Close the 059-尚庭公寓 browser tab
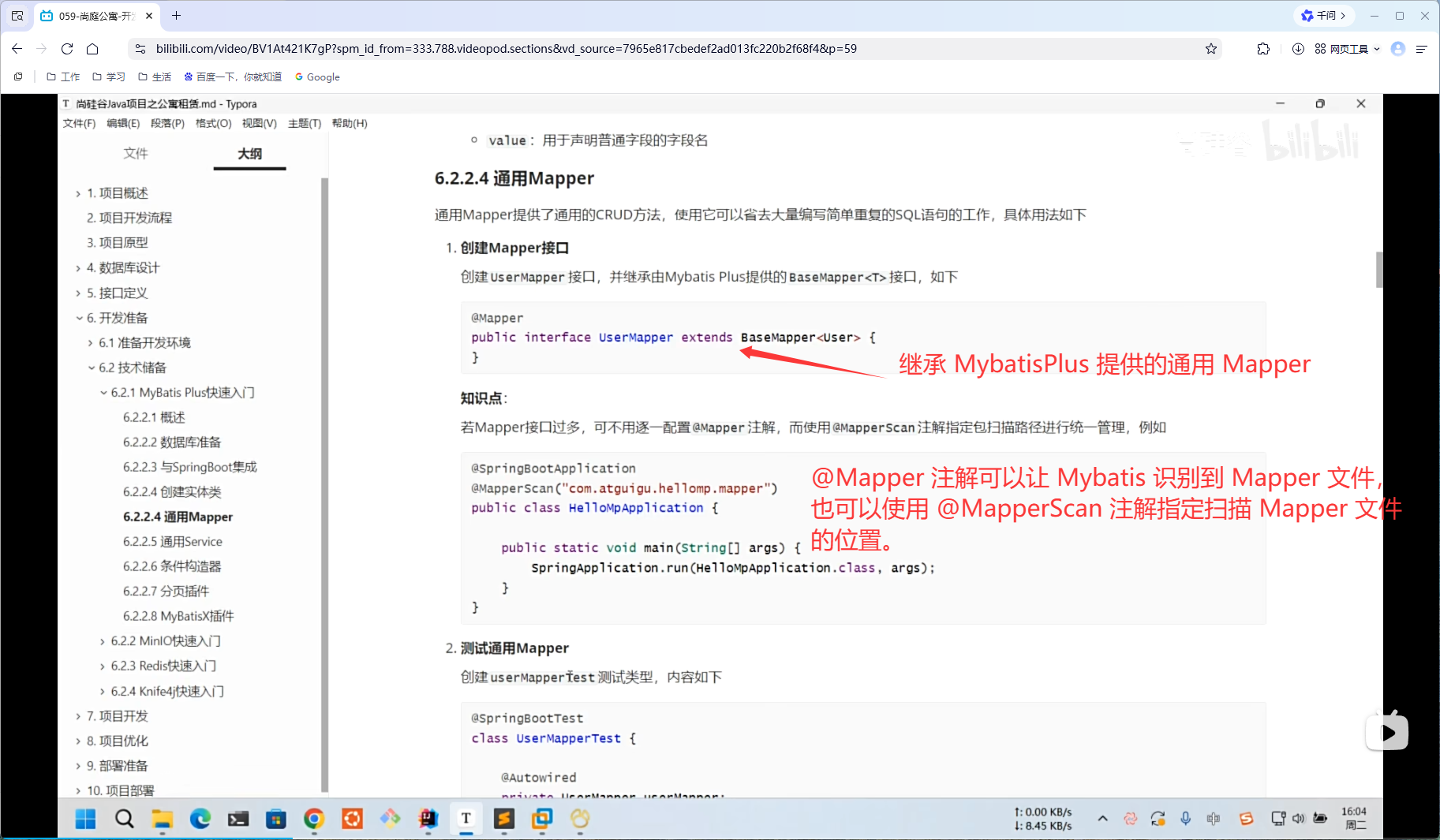The height and width of the screenshot is (840, 1440). tap(149, 16)
